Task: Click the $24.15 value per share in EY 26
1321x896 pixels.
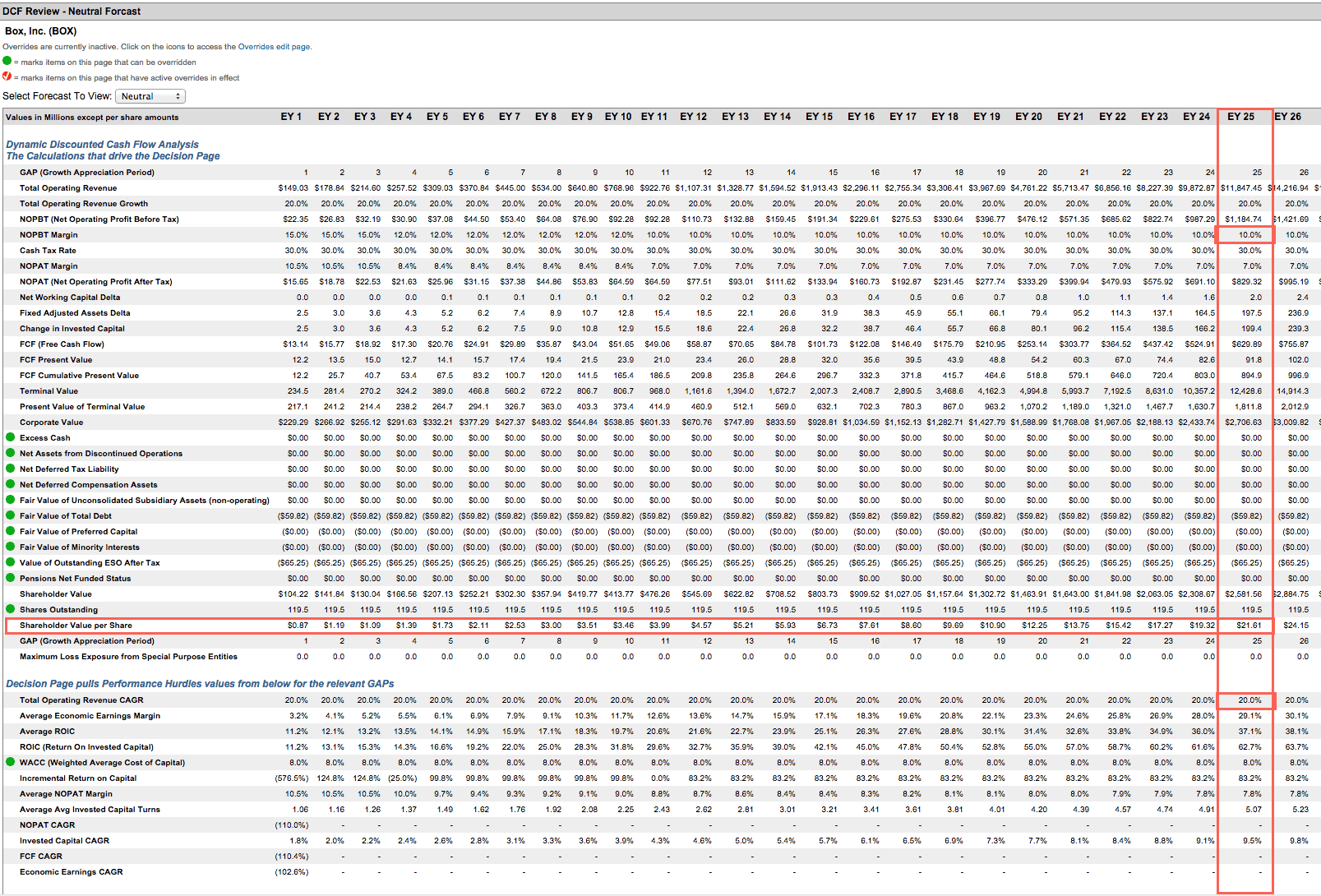Action: (x=1296, y=626)
